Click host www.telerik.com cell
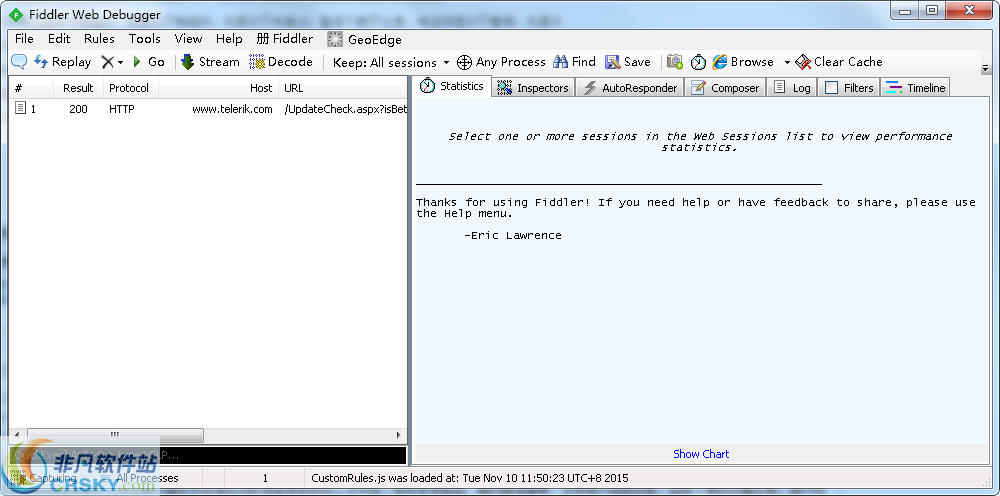Viewport: 1000px width, 496px height. tap(232, 109)
